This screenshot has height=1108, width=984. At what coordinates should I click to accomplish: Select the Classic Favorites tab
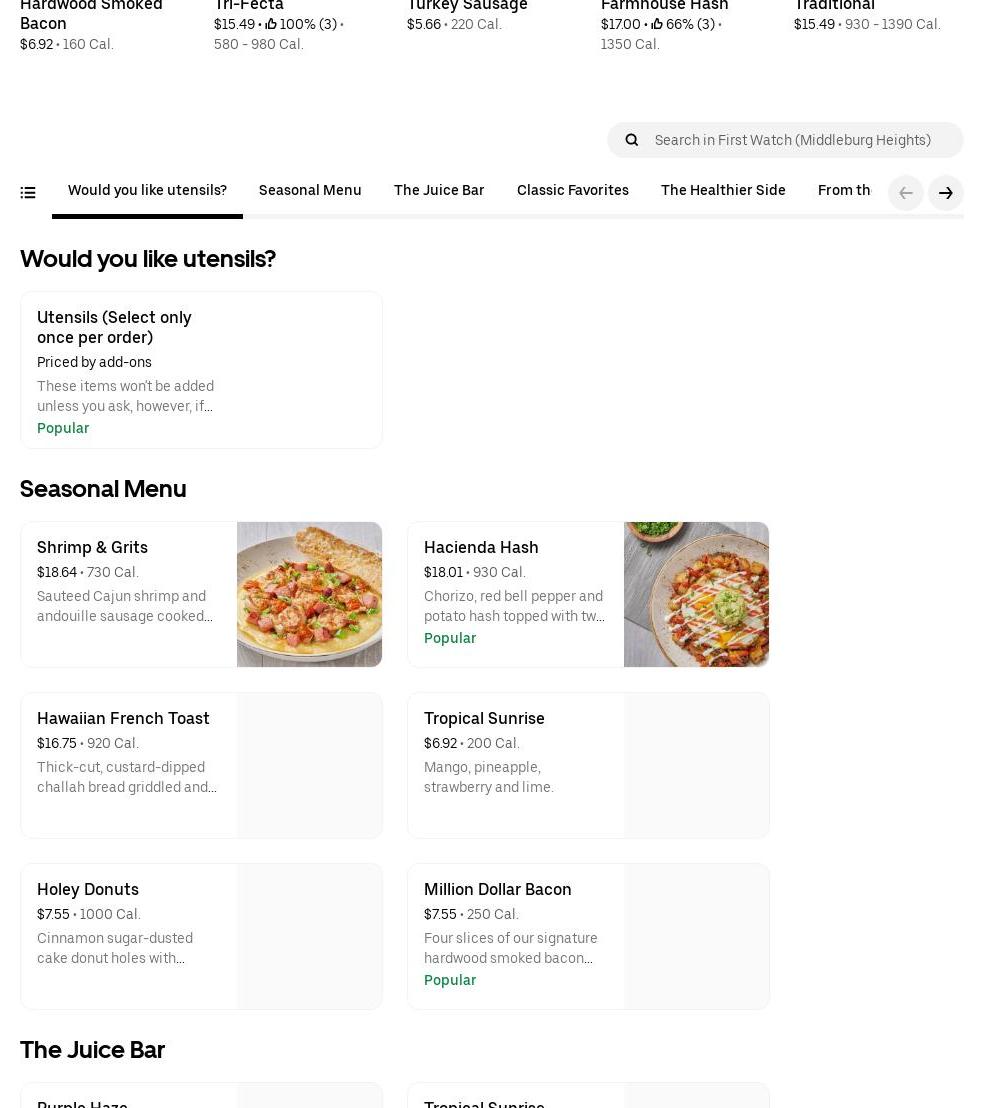[x=573, y=190]
